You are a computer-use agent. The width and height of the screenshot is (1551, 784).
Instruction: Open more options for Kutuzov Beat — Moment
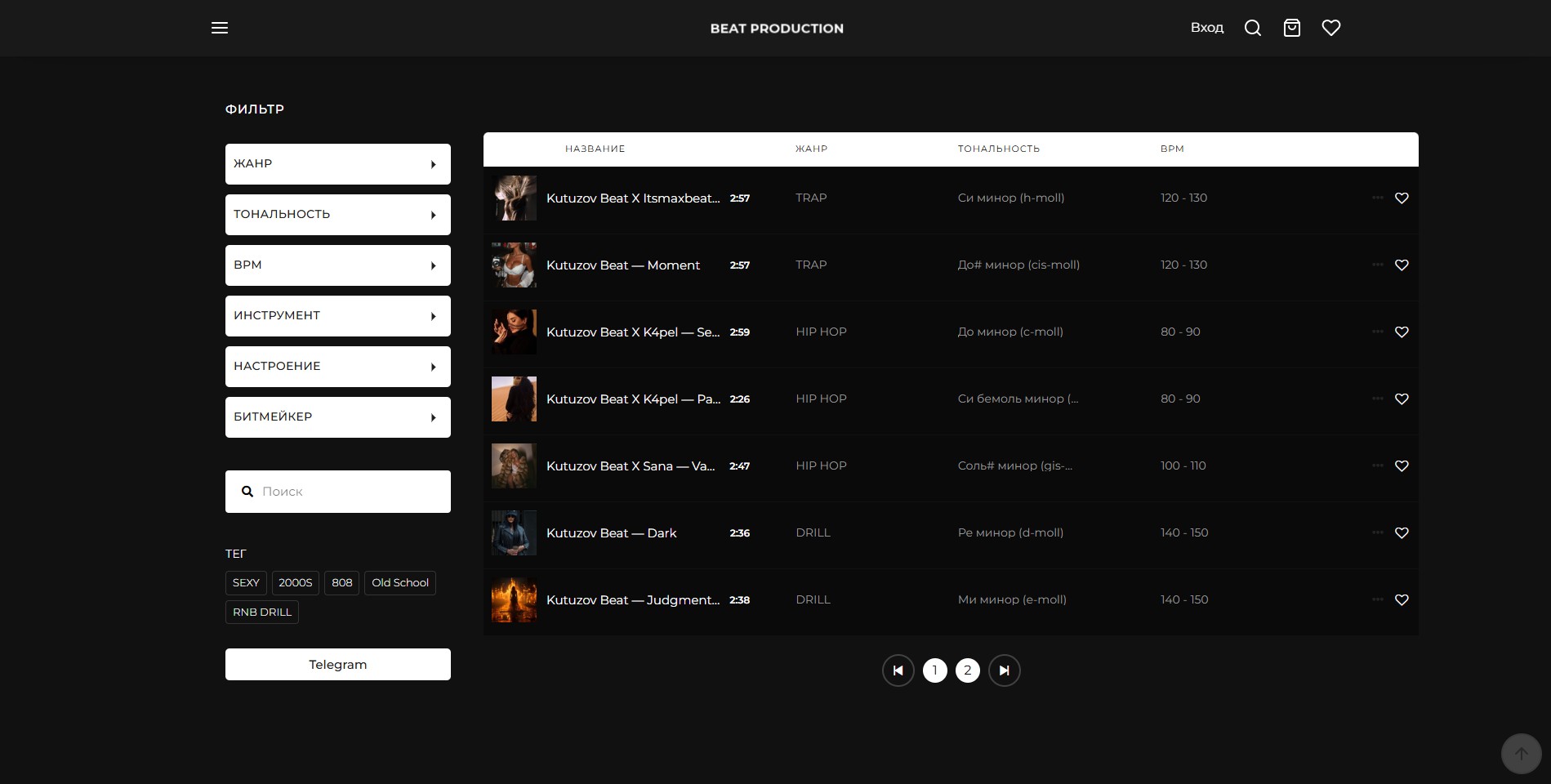pos(1377,265)
